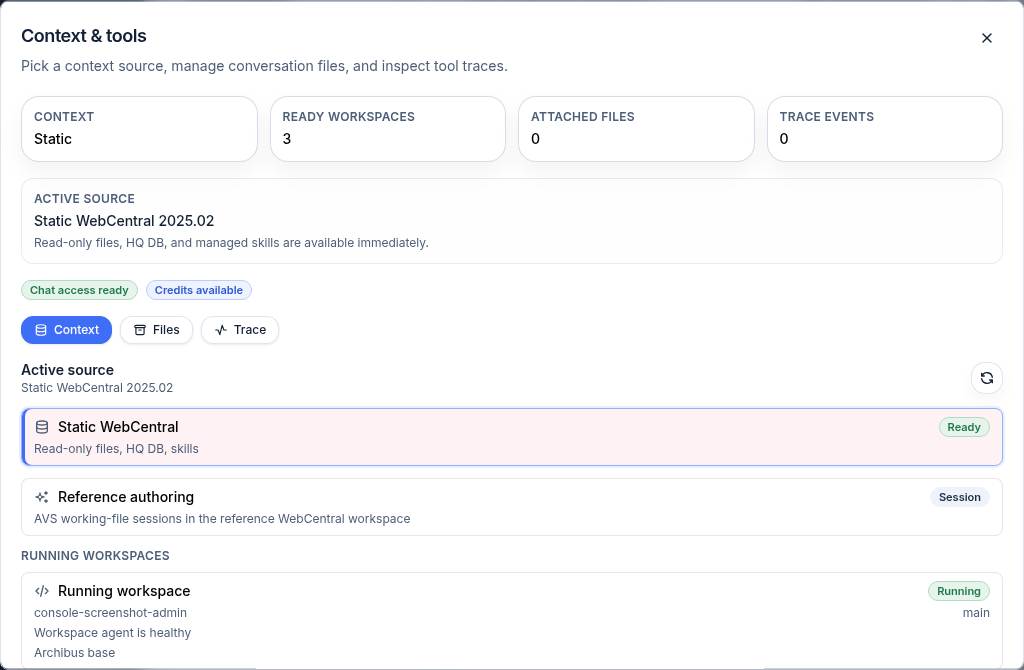The width and height of the screenshot is (1024, 670).
Task: Close the Context & tools dialog
Action: 987,38
